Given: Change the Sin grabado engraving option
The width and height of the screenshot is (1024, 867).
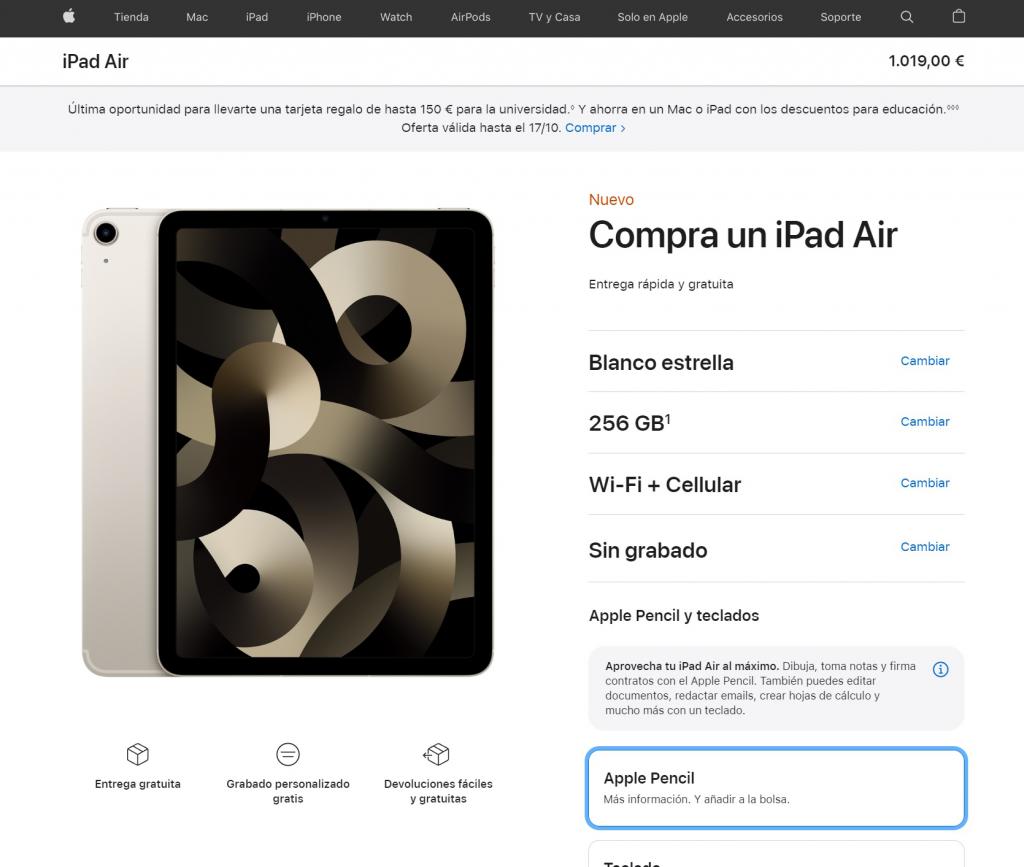Looking at the screenshot, I should [x=925, y=547].
